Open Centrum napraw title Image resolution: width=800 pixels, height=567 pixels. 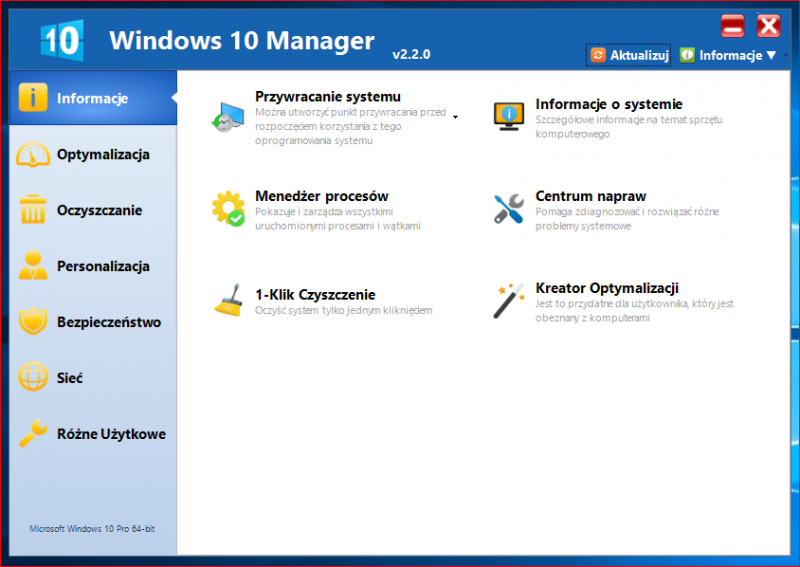tap(591, 196)
